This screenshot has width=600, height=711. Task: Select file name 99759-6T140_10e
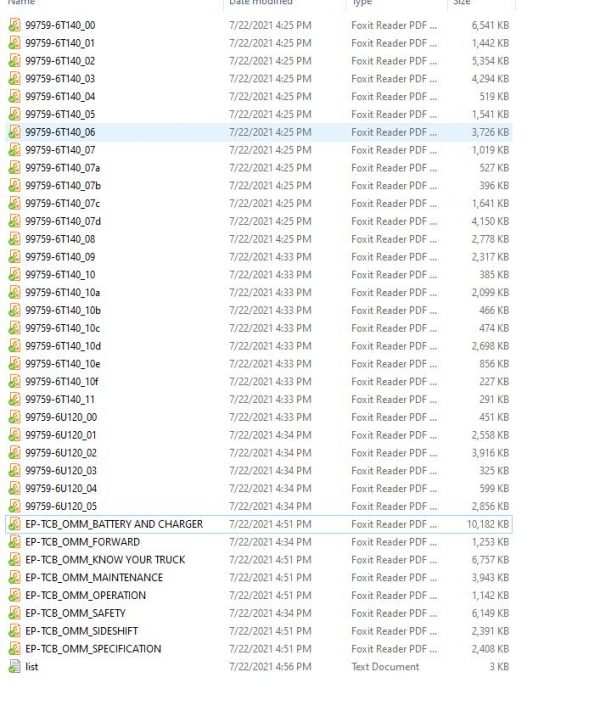click(x=63, y=364)
